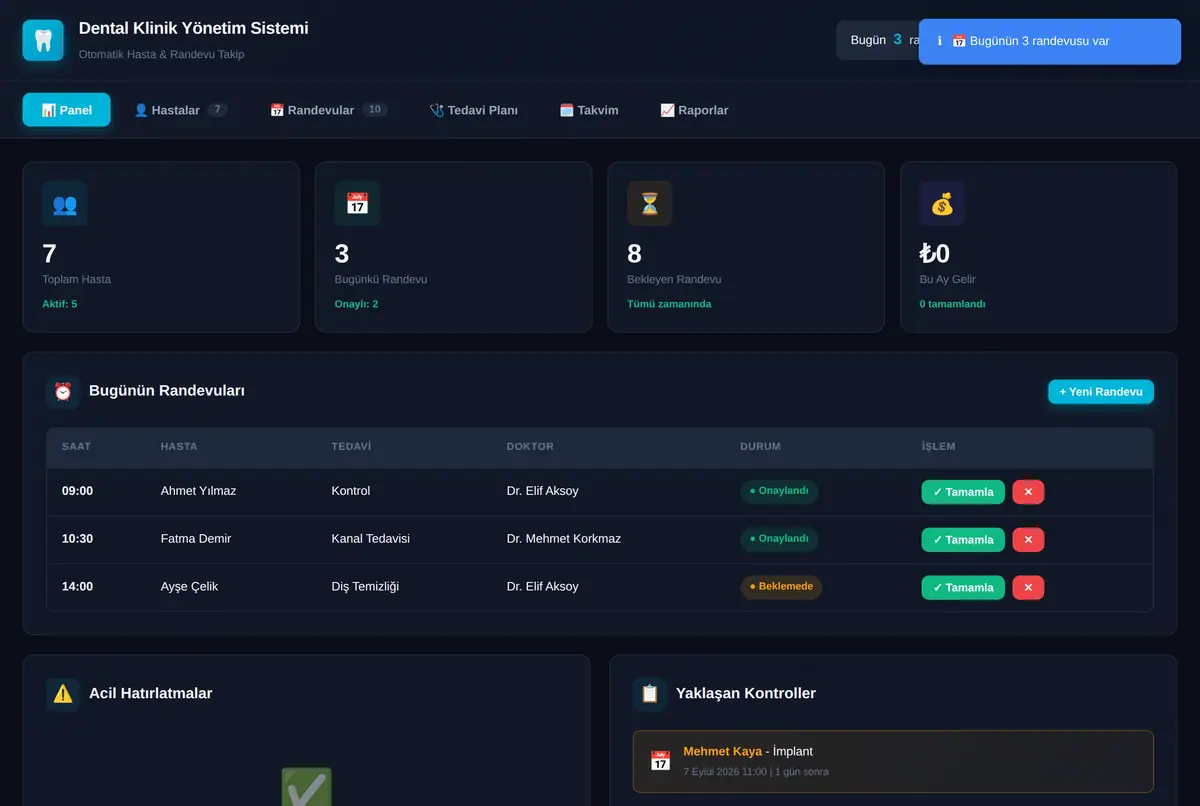Select the 14:00 time cell
This screenshot has height=806, width=1200.
[x=77, y=587]
